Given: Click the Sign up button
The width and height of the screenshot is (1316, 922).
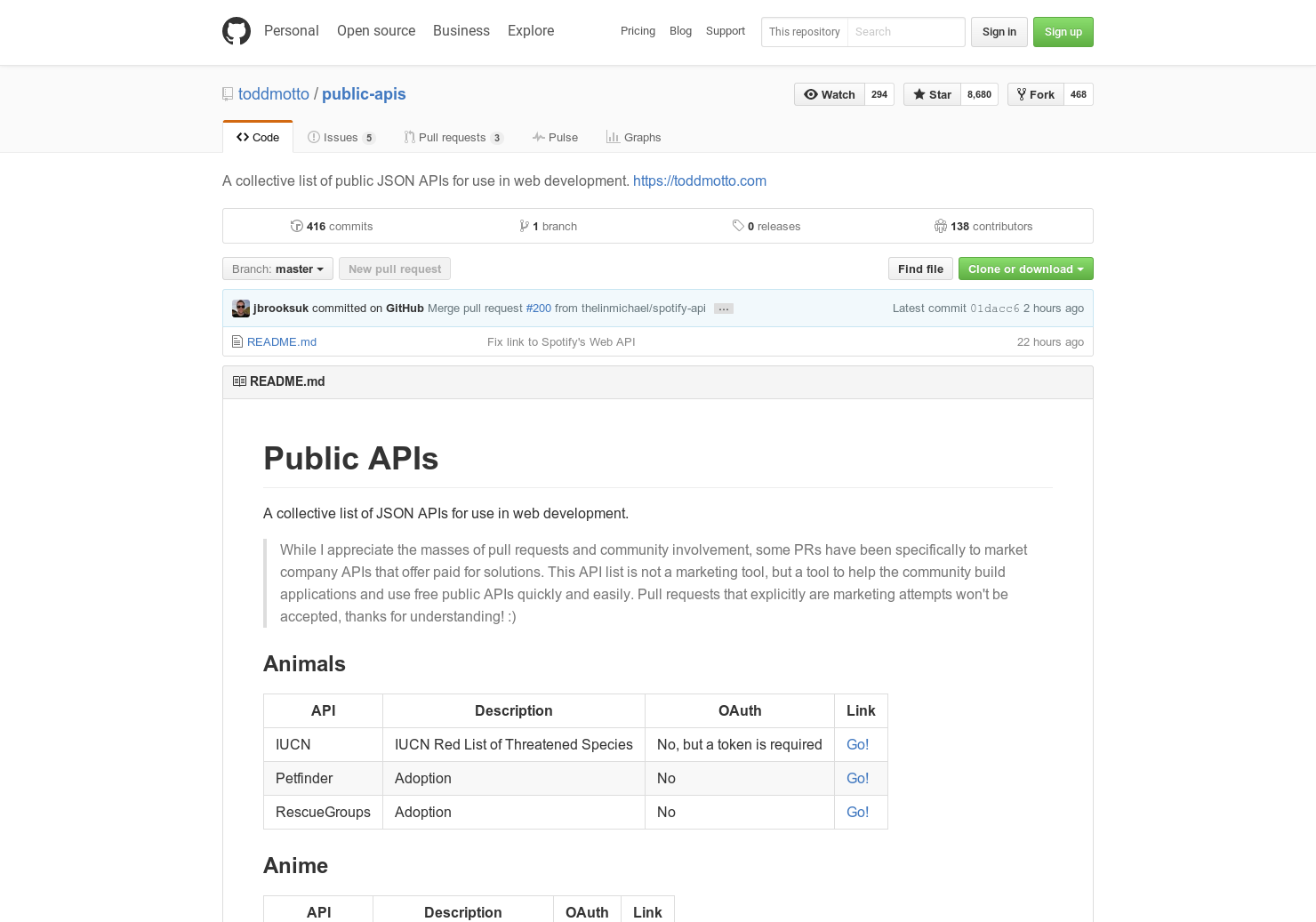Looking at the screenshot, I should pos(1063,32).
